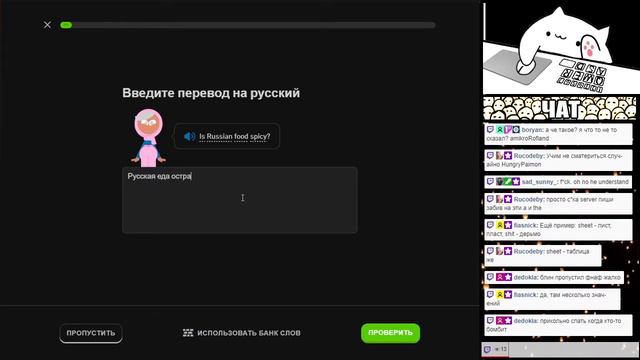Click the word bank grid icon
This screenshot has height=360, width=640.
188,333
